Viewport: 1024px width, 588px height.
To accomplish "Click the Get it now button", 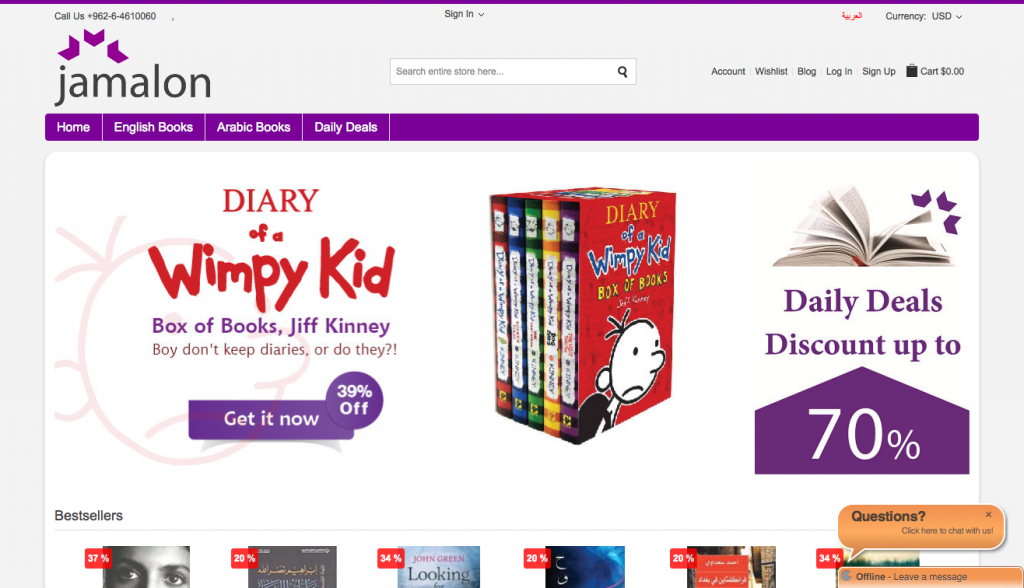I will point(271,419).
